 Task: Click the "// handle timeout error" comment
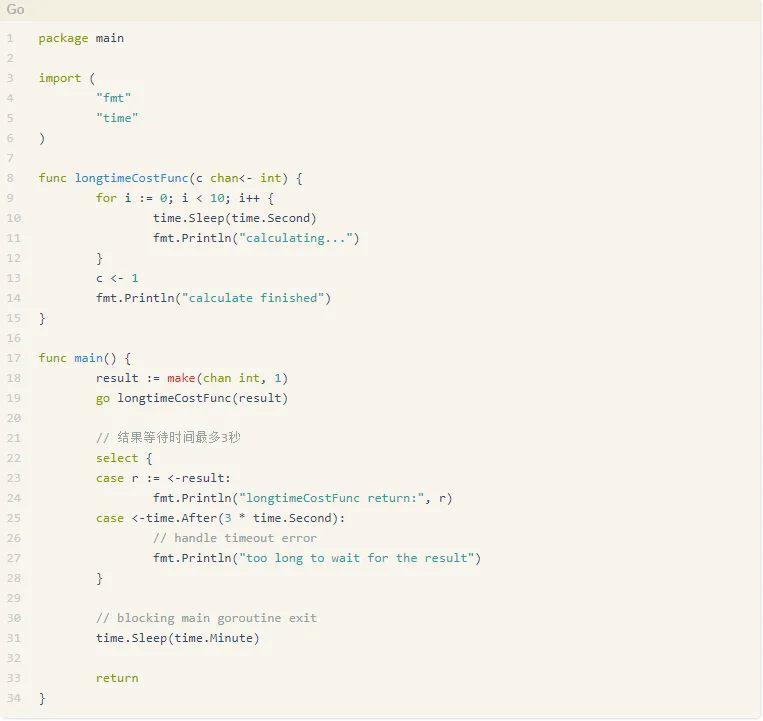point(235,538)
